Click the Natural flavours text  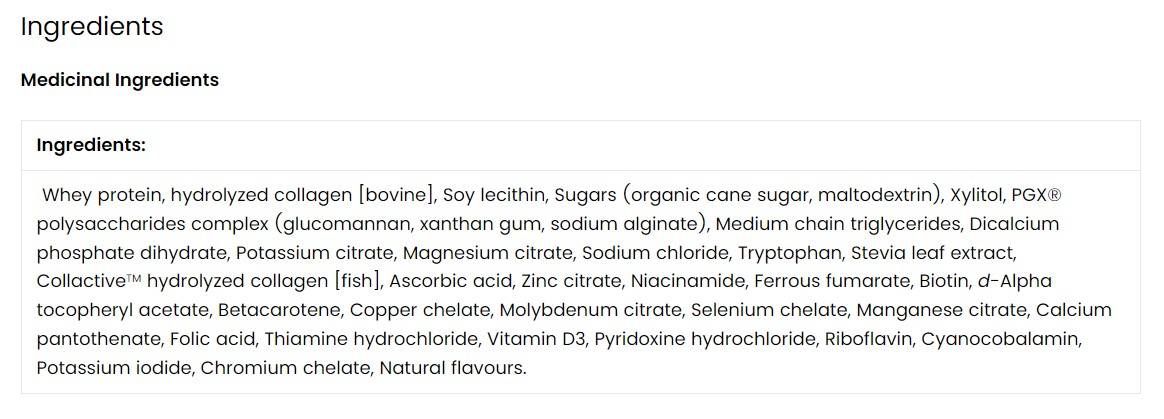click(x=452, y=369)
